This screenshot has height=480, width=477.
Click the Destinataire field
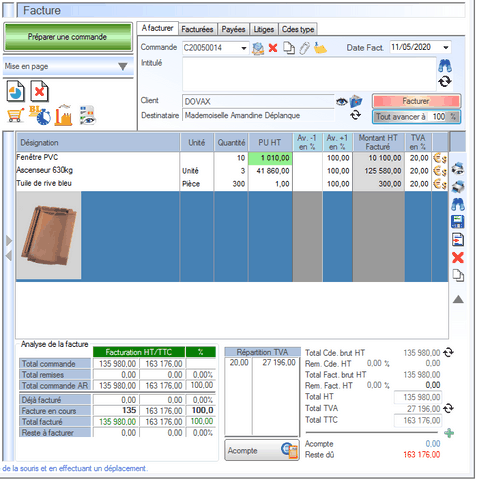pyautogui.click(x=258, y=116)
